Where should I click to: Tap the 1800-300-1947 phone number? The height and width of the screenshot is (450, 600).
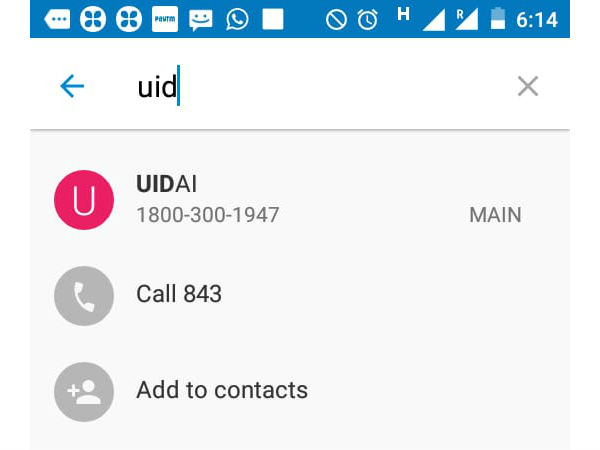tap(208, 215)
